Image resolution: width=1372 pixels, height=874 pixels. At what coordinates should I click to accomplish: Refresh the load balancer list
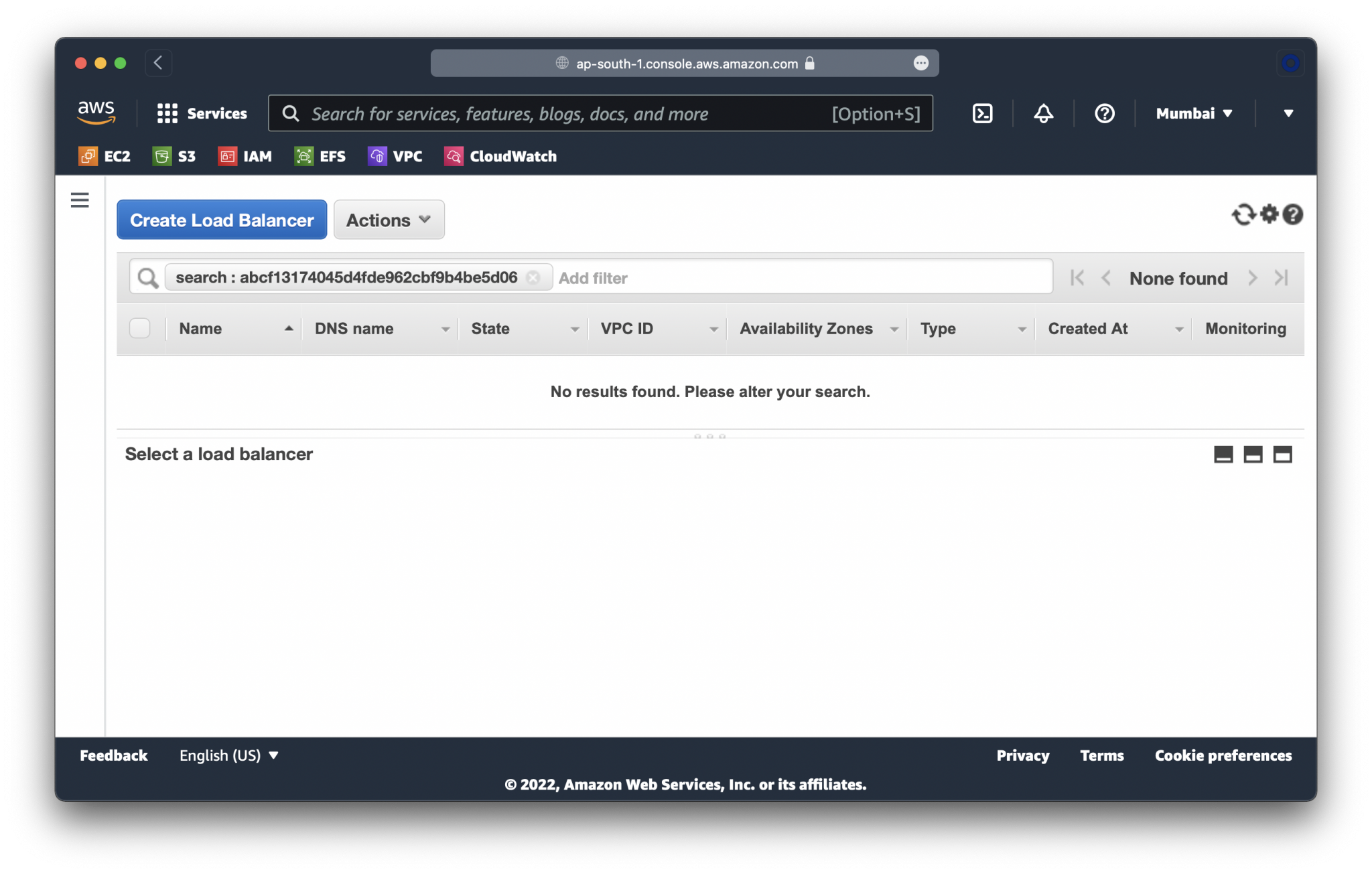point(1244,215)
